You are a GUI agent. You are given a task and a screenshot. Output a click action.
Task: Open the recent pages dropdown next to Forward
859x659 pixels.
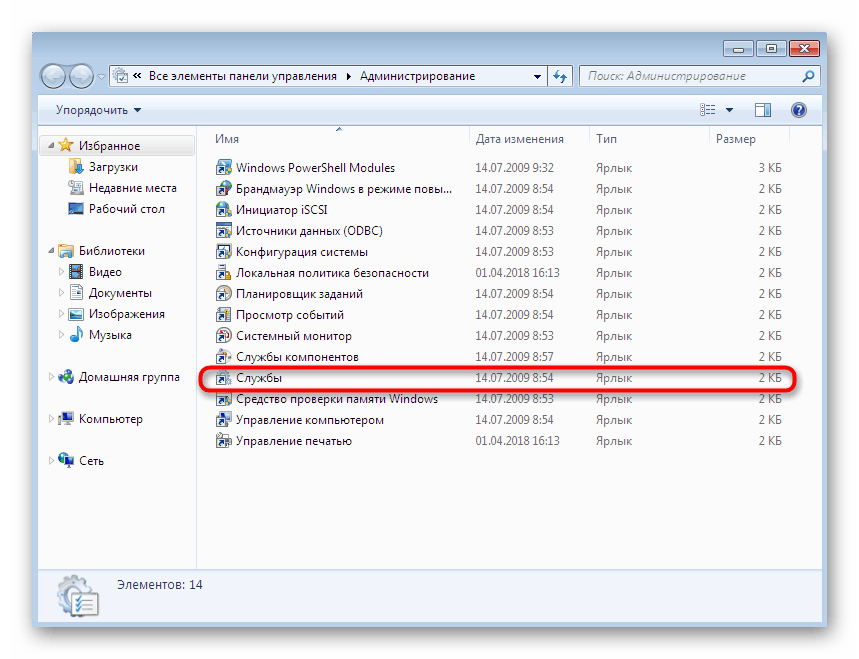pos(101,77)
